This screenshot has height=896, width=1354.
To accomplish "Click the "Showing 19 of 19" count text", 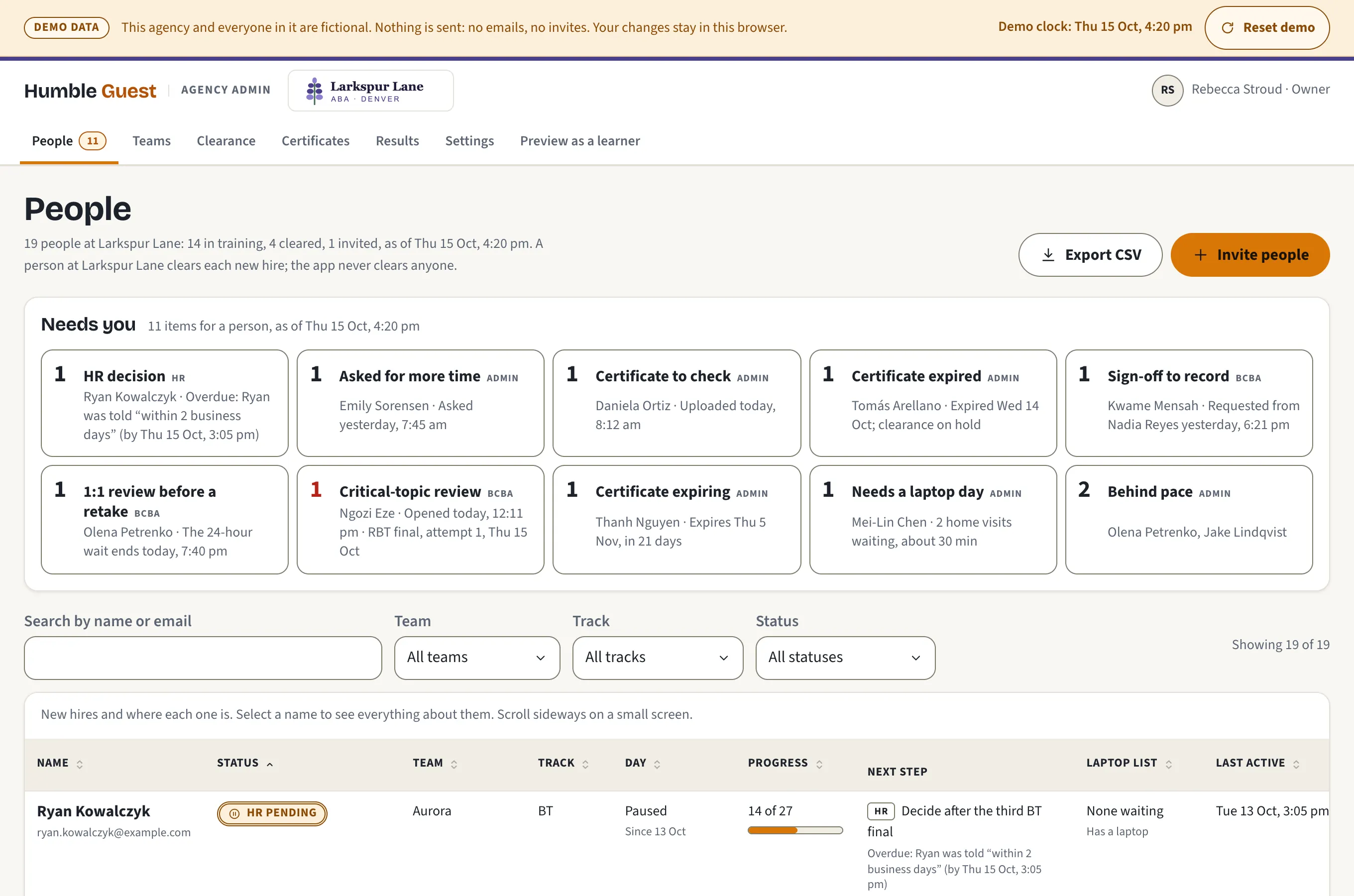I will point(1280,645).
